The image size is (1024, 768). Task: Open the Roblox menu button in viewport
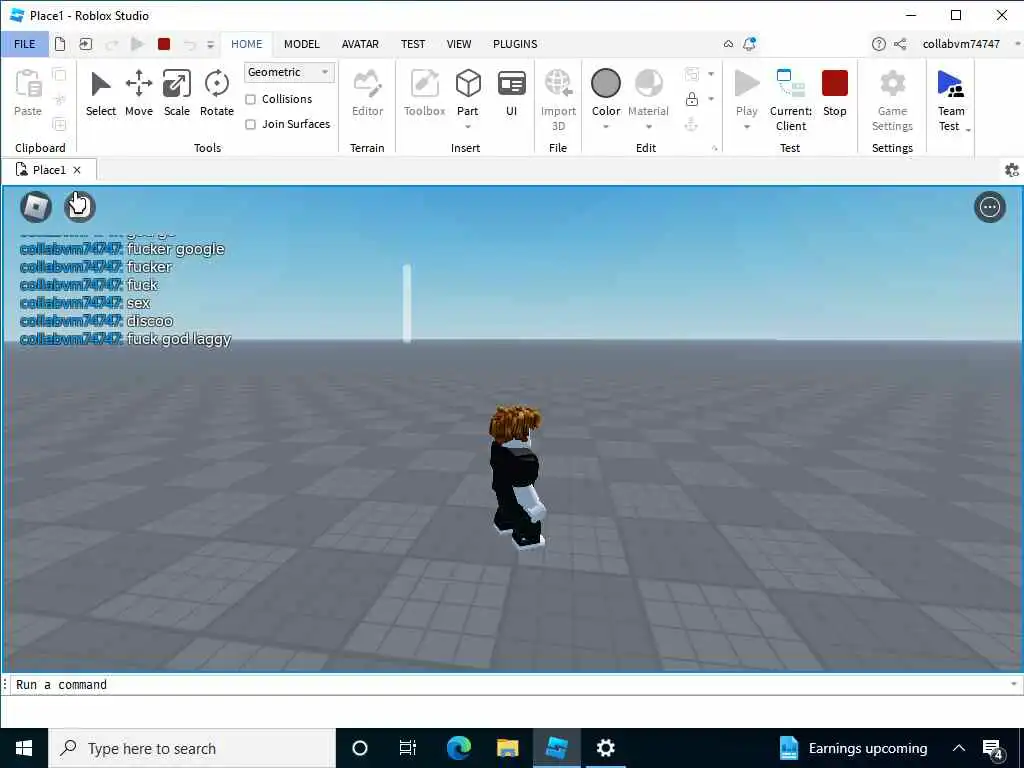point(36,207)
